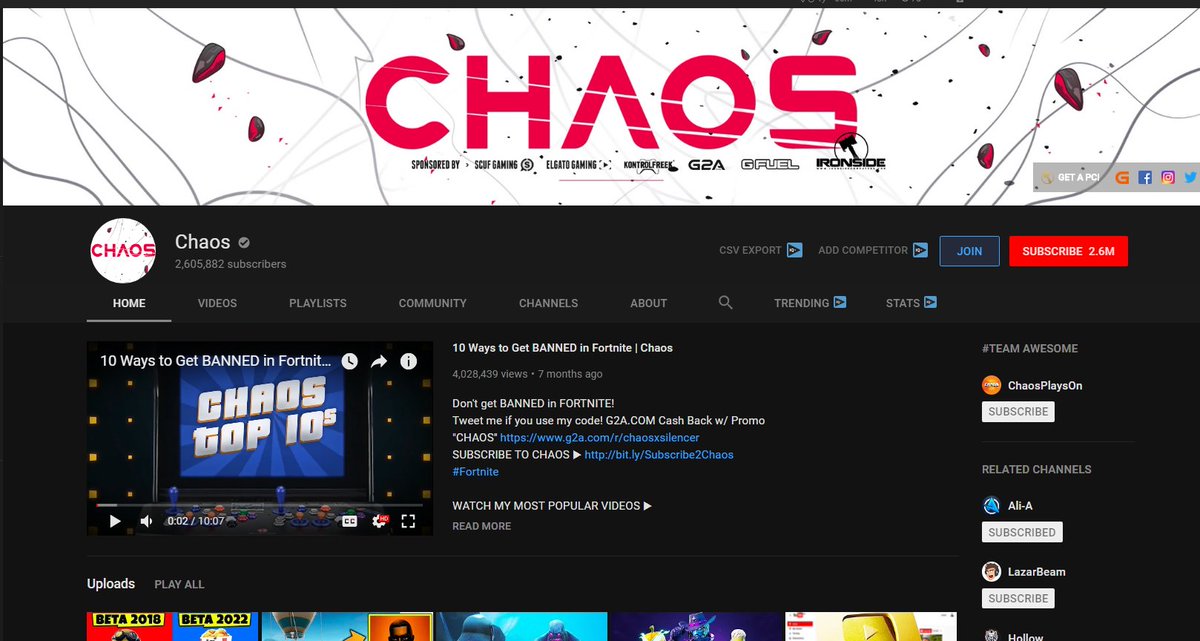Viewport: 1200px width, 641px height.
Task: Click icon next to Trending tab
Action: 840,302
